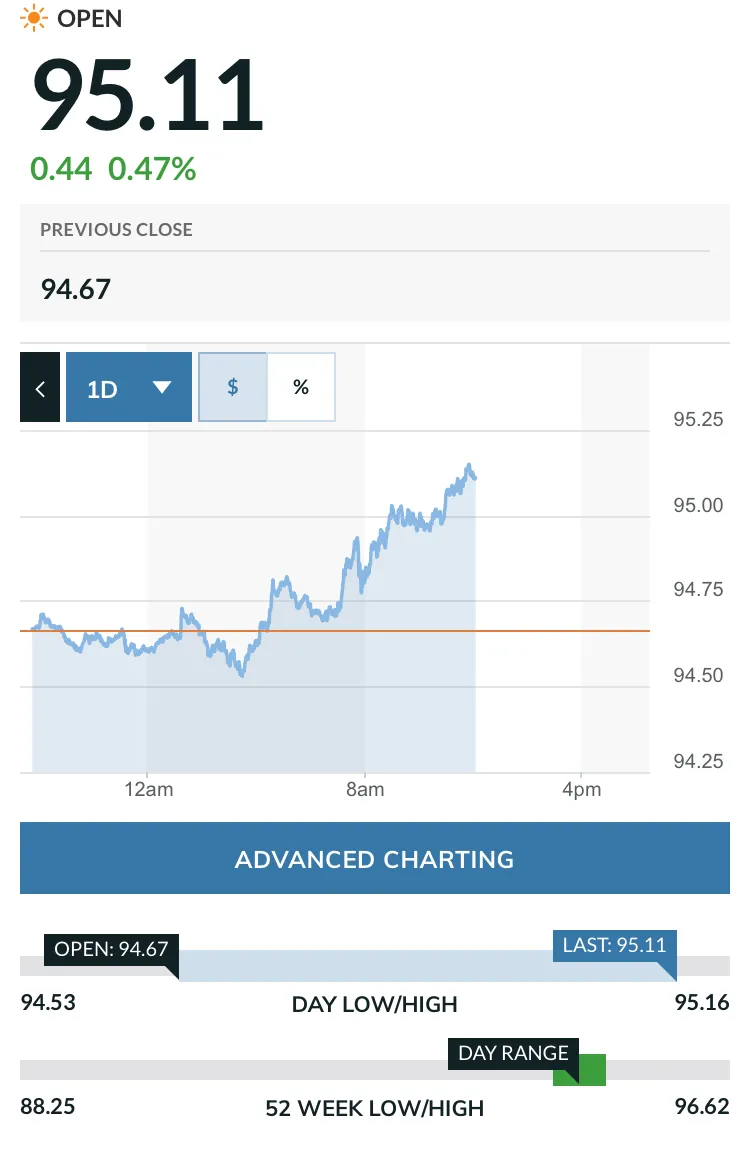Click the 12am label on time axis
Screen dimensions: 750x1151
tap(149, 789)
